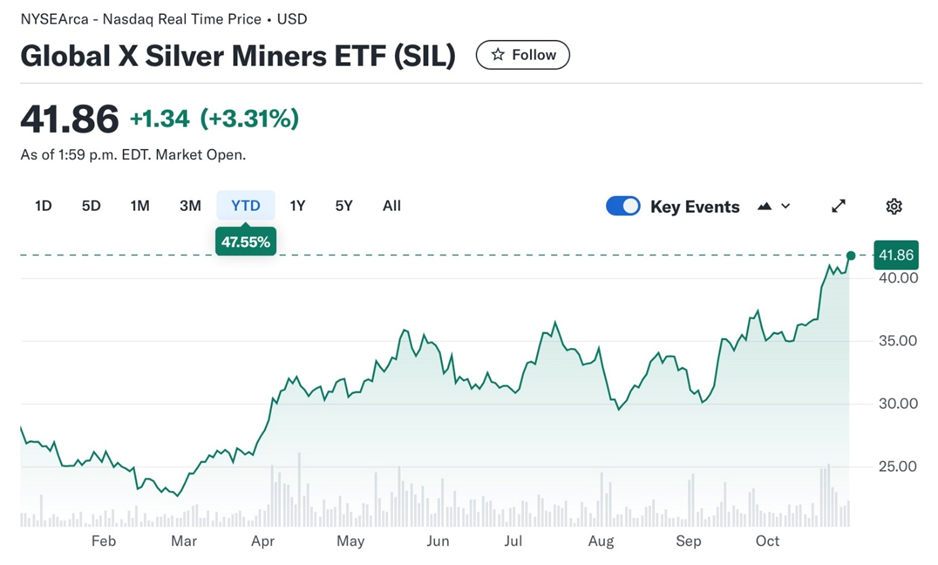Expand chart to full screen

(838, 206)
